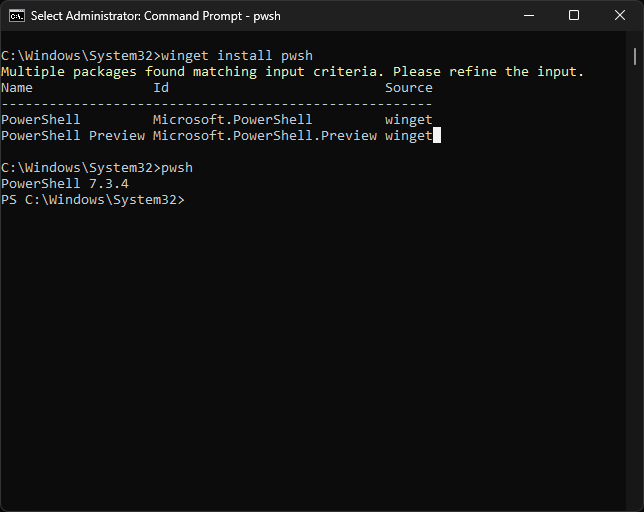Screen dimensions: 644x512
Task: Click the 'PowerShell Preview' name entry
Action: click(73, 136)
